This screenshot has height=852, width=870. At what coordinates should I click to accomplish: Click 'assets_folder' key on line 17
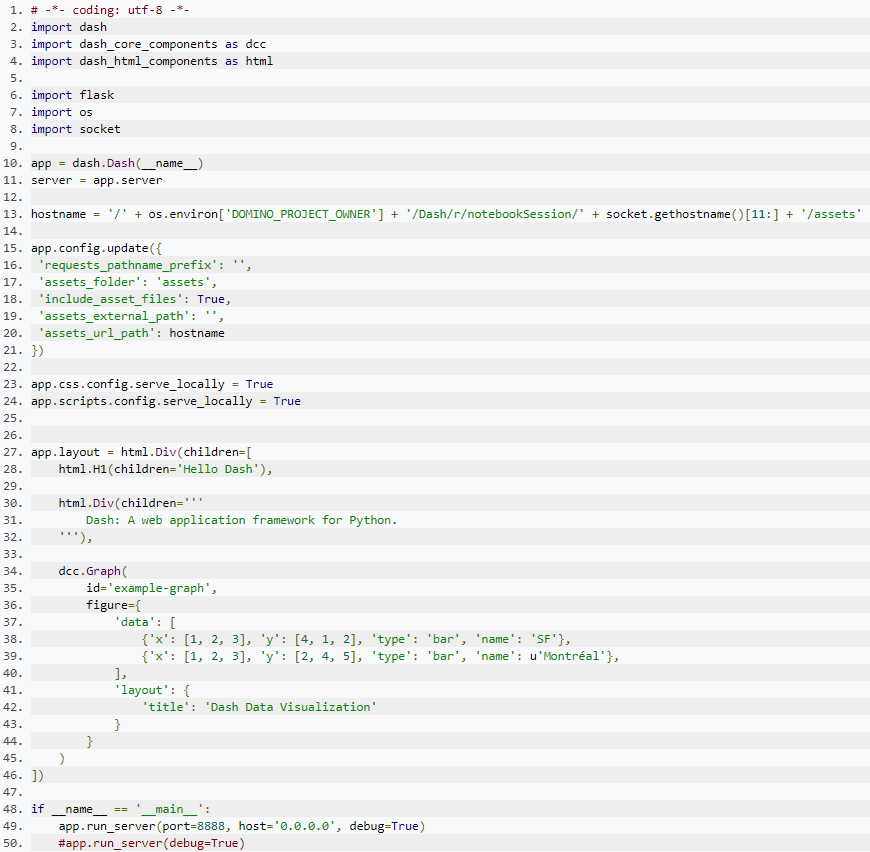coord(89,282)
